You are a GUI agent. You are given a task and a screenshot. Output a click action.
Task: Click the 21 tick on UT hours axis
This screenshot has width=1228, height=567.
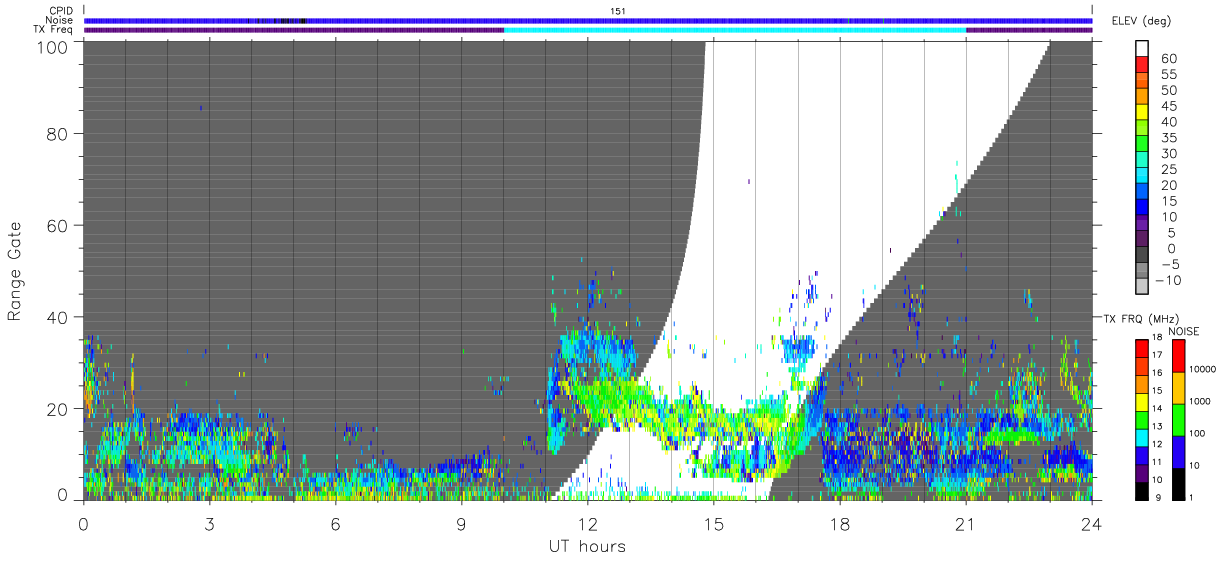tap(966, 523)
